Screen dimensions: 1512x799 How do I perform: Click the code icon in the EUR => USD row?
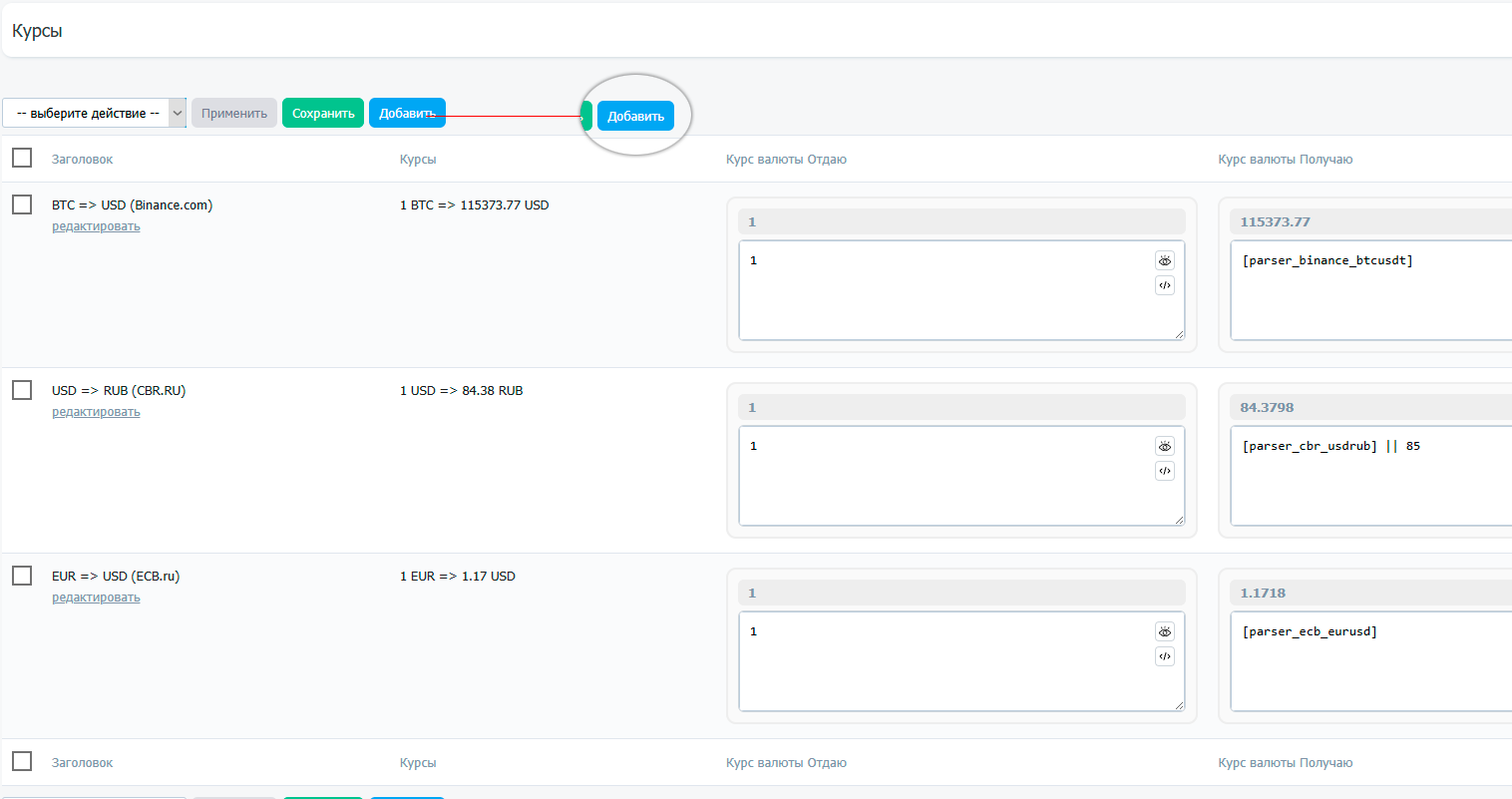[1164, 656]
